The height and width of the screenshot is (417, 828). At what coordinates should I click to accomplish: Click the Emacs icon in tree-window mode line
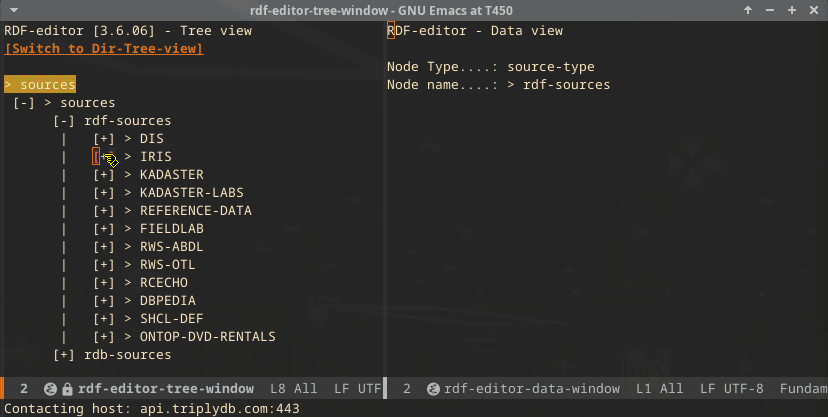click(x=50, y=389)
